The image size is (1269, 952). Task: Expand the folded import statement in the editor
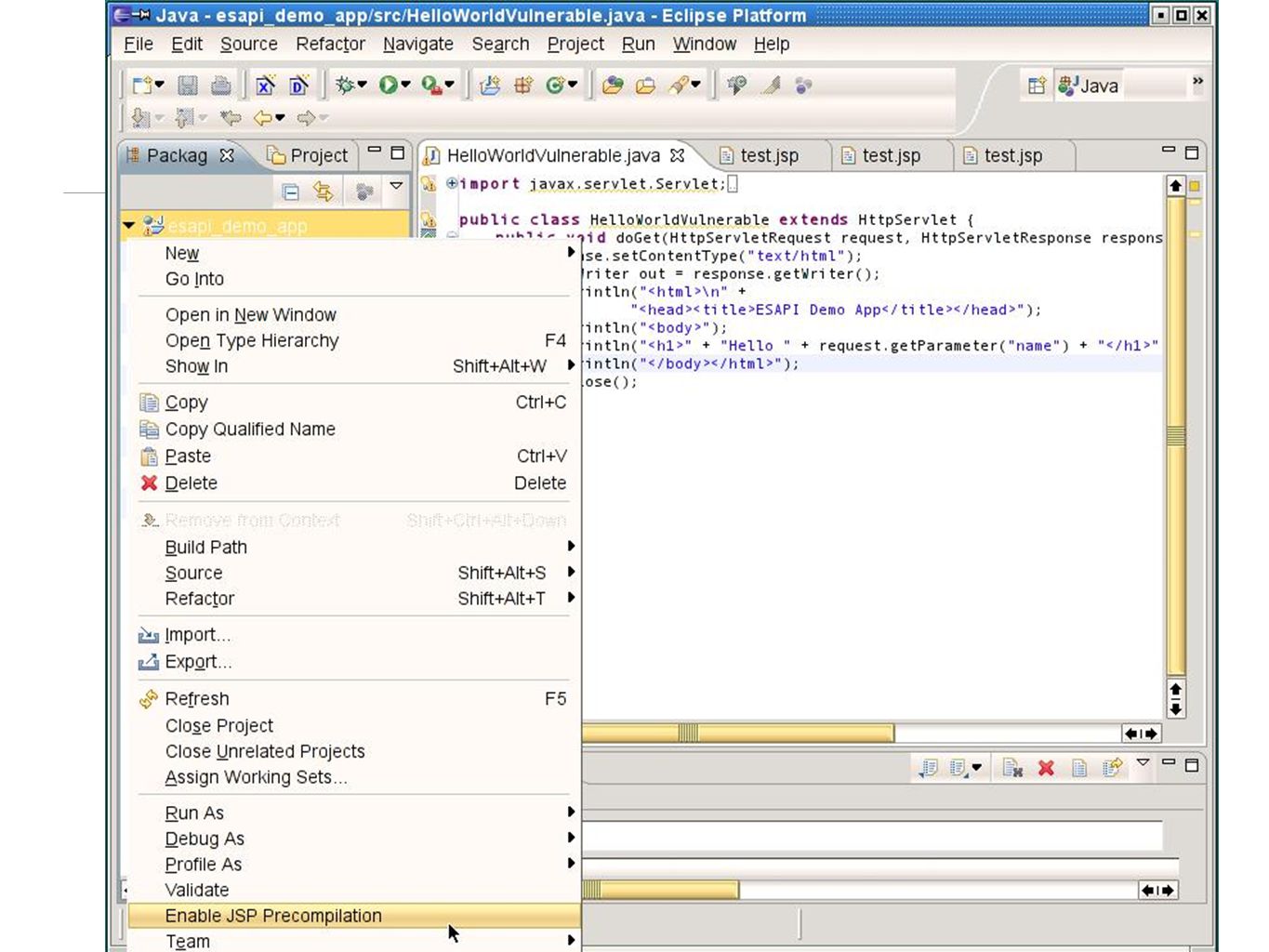coord(452,183)
